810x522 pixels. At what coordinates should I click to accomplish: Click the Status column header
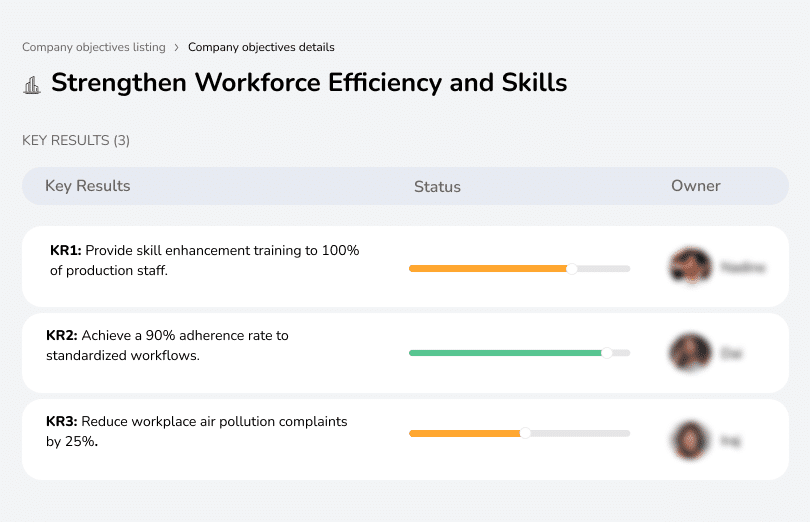click(x=437, y=187)
